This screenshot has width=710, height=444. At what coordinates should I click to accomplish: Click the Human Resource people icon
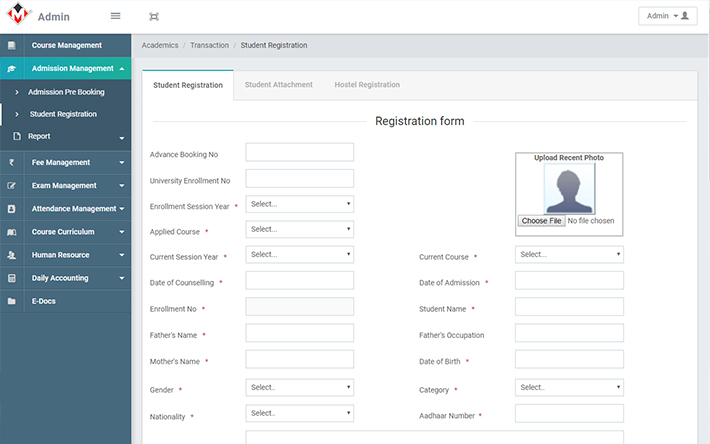tap(11, 255)
